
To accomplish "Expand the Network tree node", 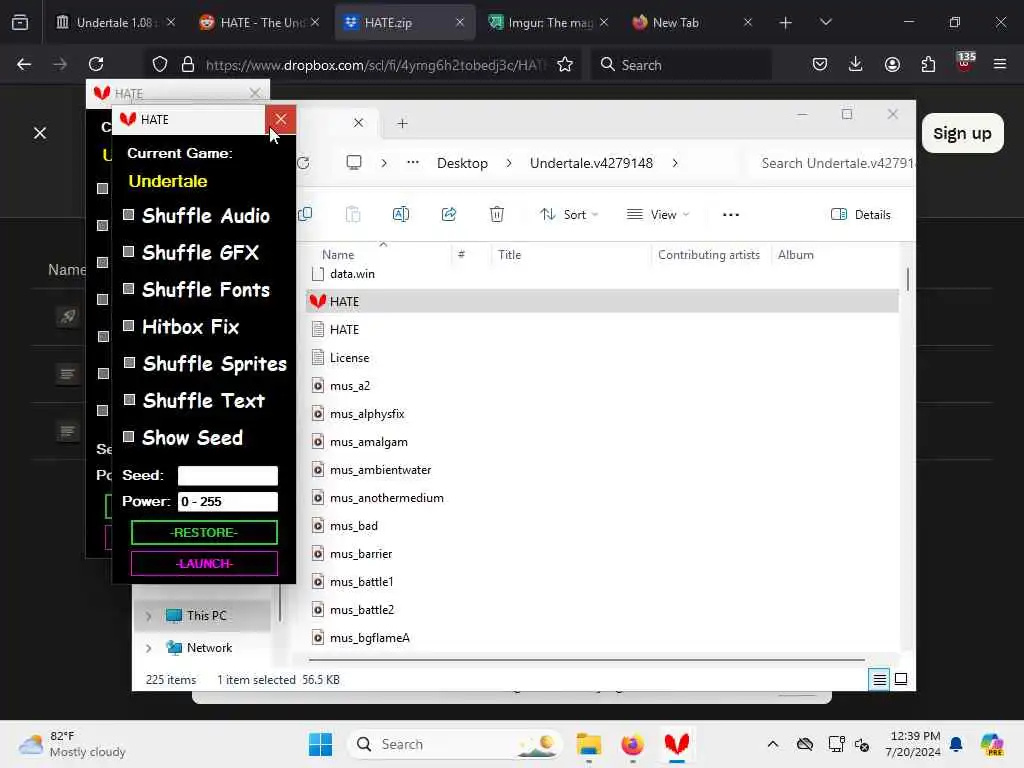I will (x=148, y=648).
